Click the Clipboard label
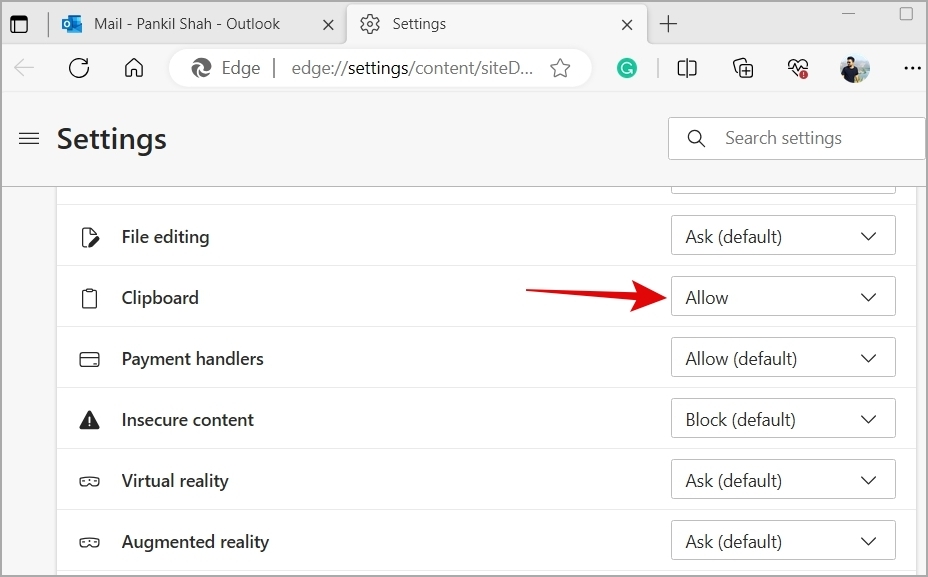 tap(160, 298)
